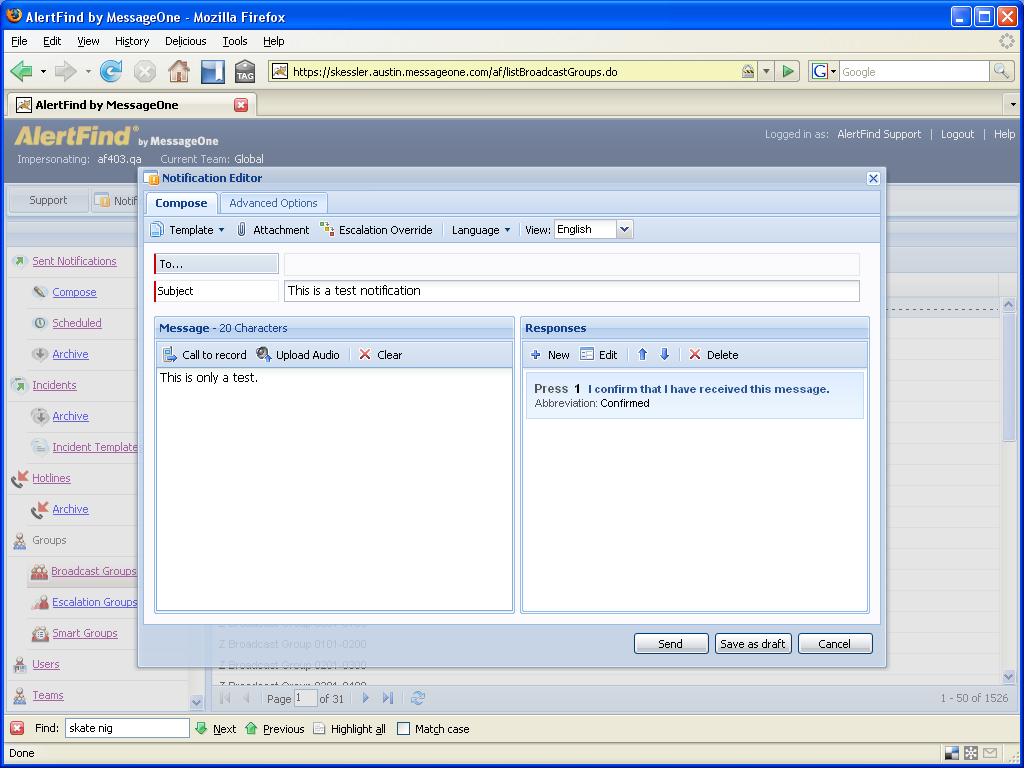This screenshot has height=768, width=1024.
Task: Open the back history dropdown arrow
Action: (x=43, y=71)
